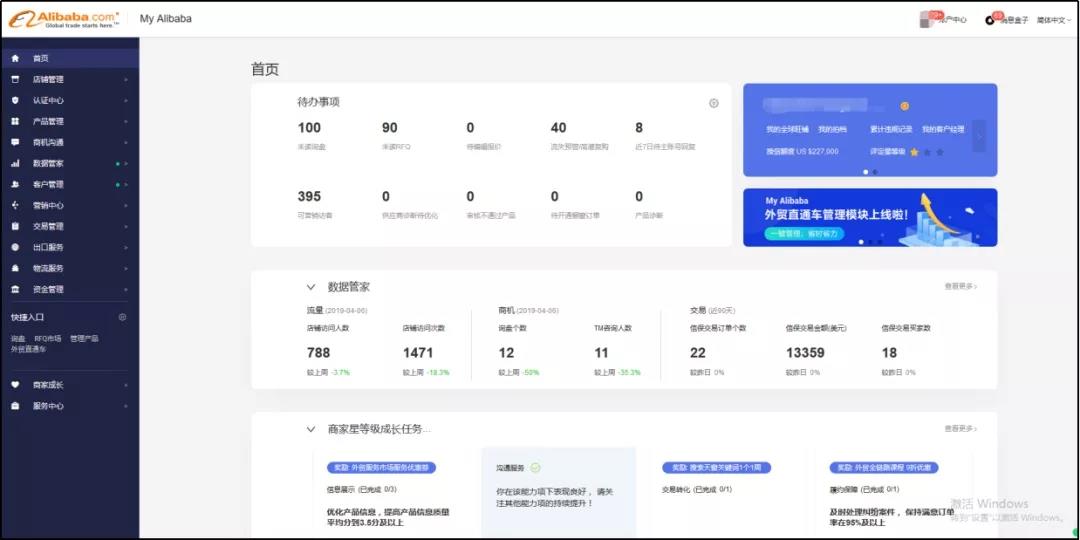Viewport: 1080px width, 540px height.
Task: Click the 数据管家 bar chart icon
Action: tap(15, 163)
